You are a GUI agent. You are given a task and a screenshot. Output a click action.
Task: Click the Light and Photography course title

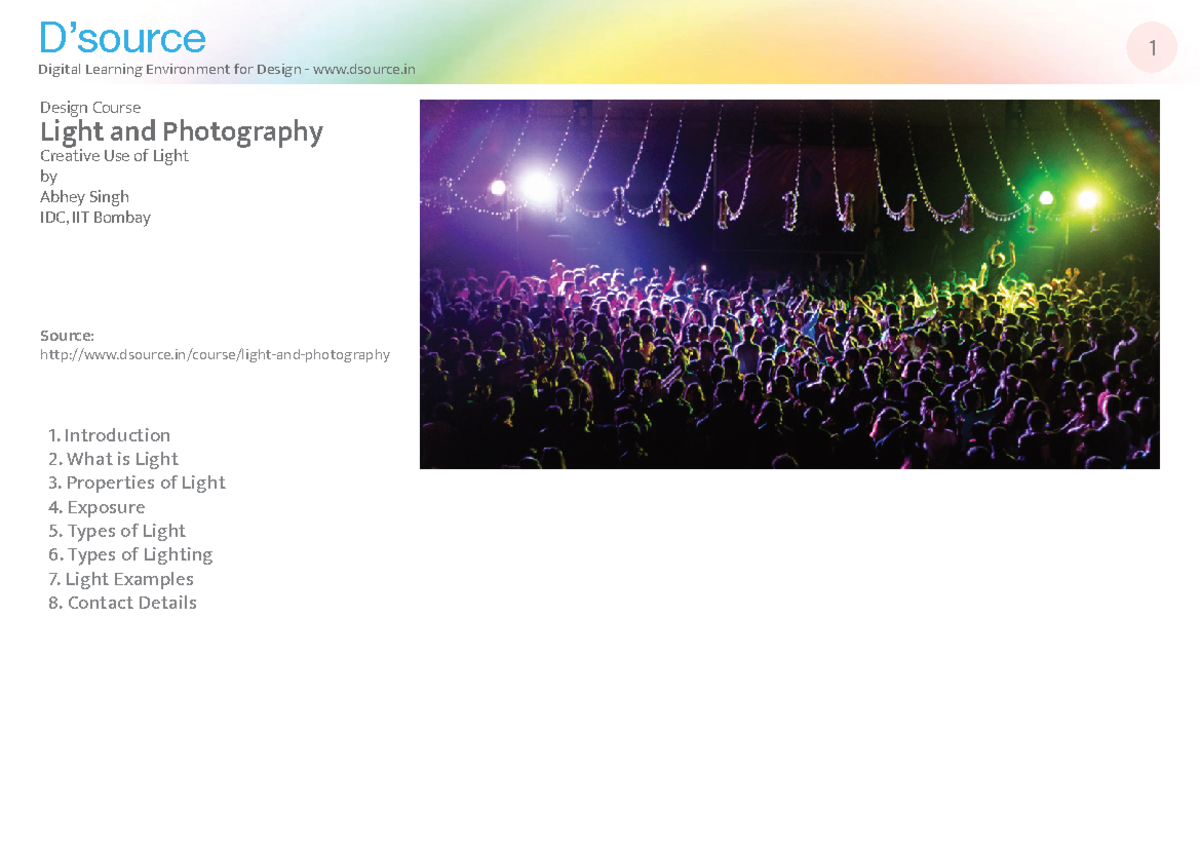click(180, 131)
